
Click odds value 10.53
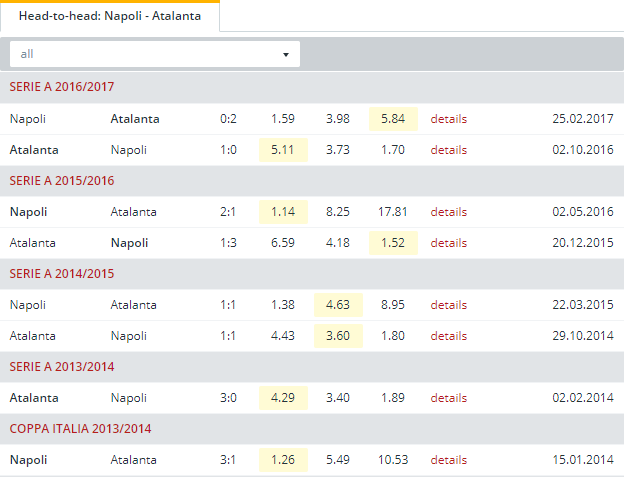click(393, 460)
